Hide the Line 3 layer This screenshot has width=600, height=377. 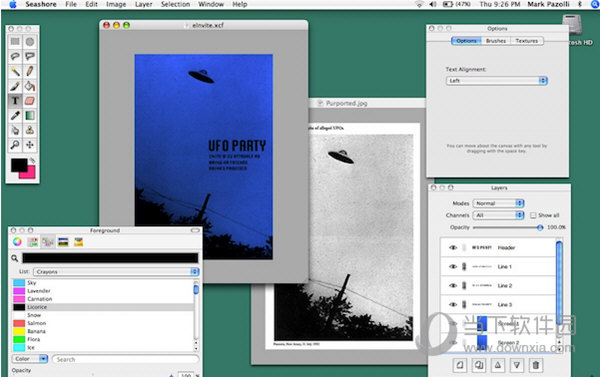[453, 305]
